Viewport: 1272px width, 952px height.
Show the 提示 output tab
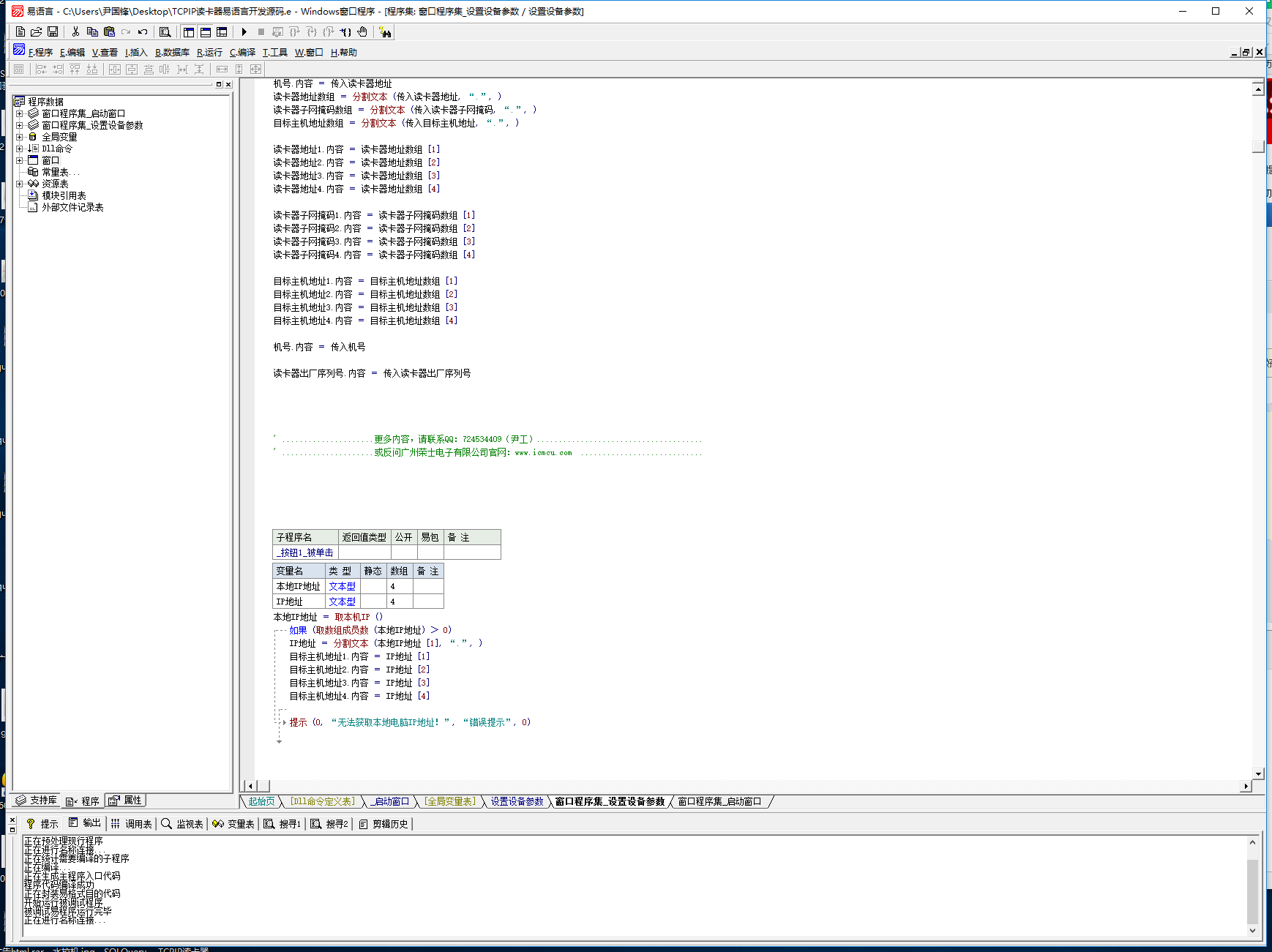pyautogui.click(x=42, y=824)
